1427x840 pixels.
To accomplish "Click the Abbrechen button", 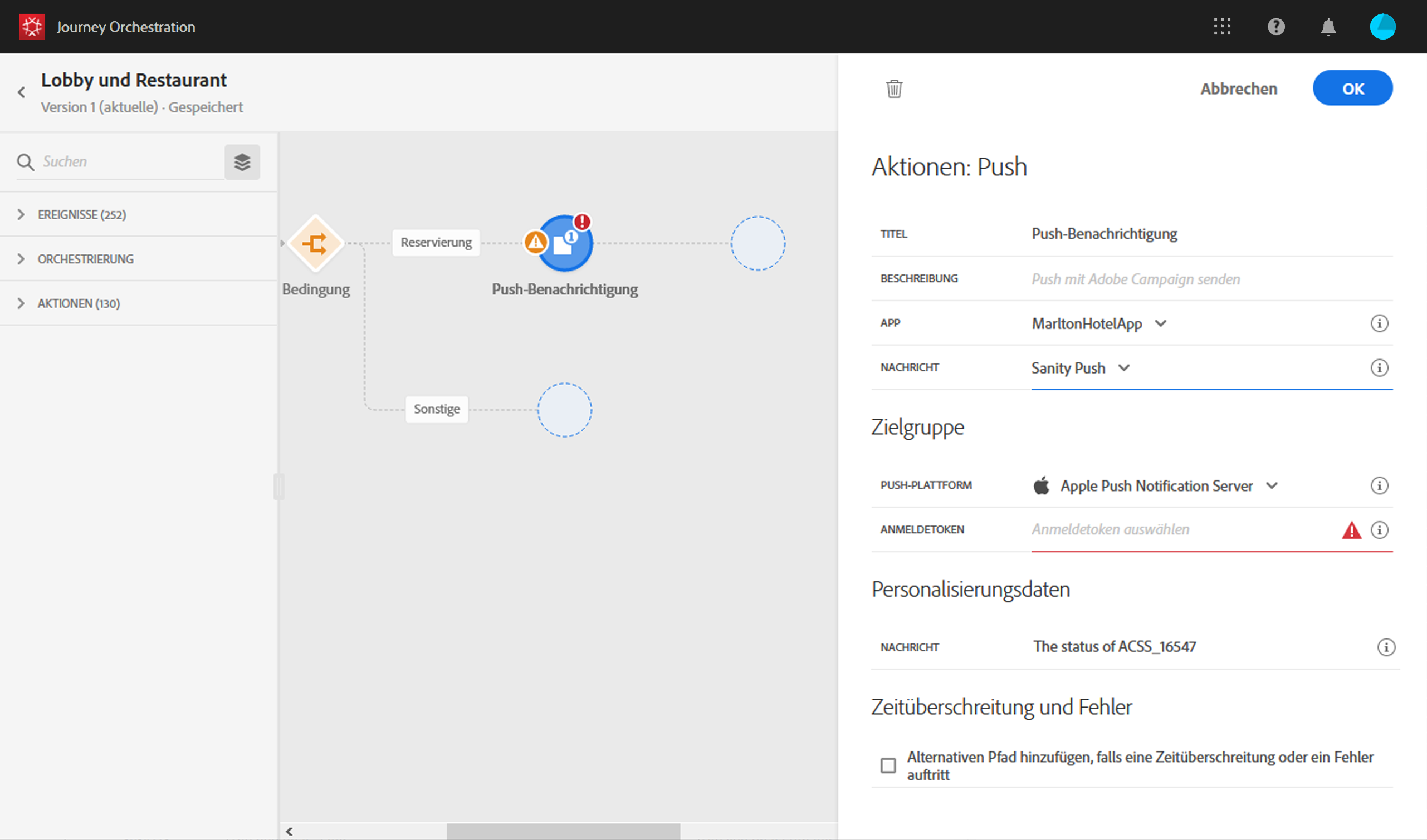I will point(1238,89).
